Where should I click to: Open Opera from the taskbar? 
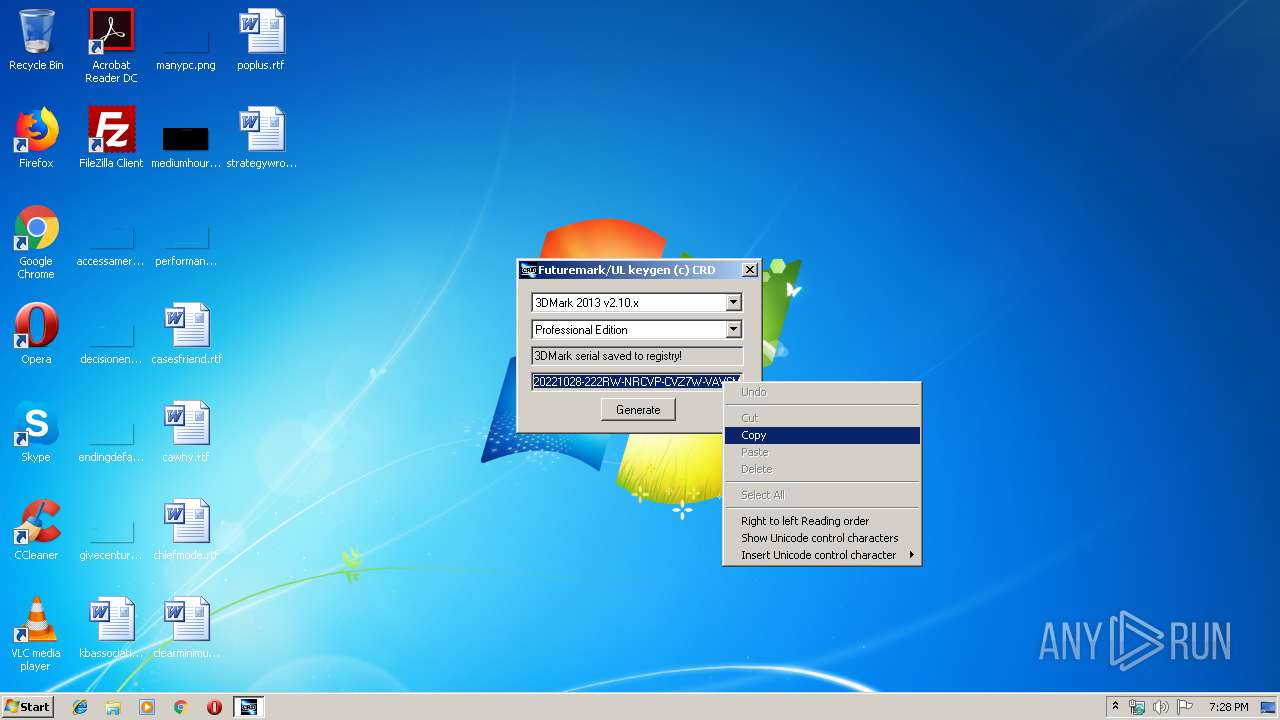[214, 707]
